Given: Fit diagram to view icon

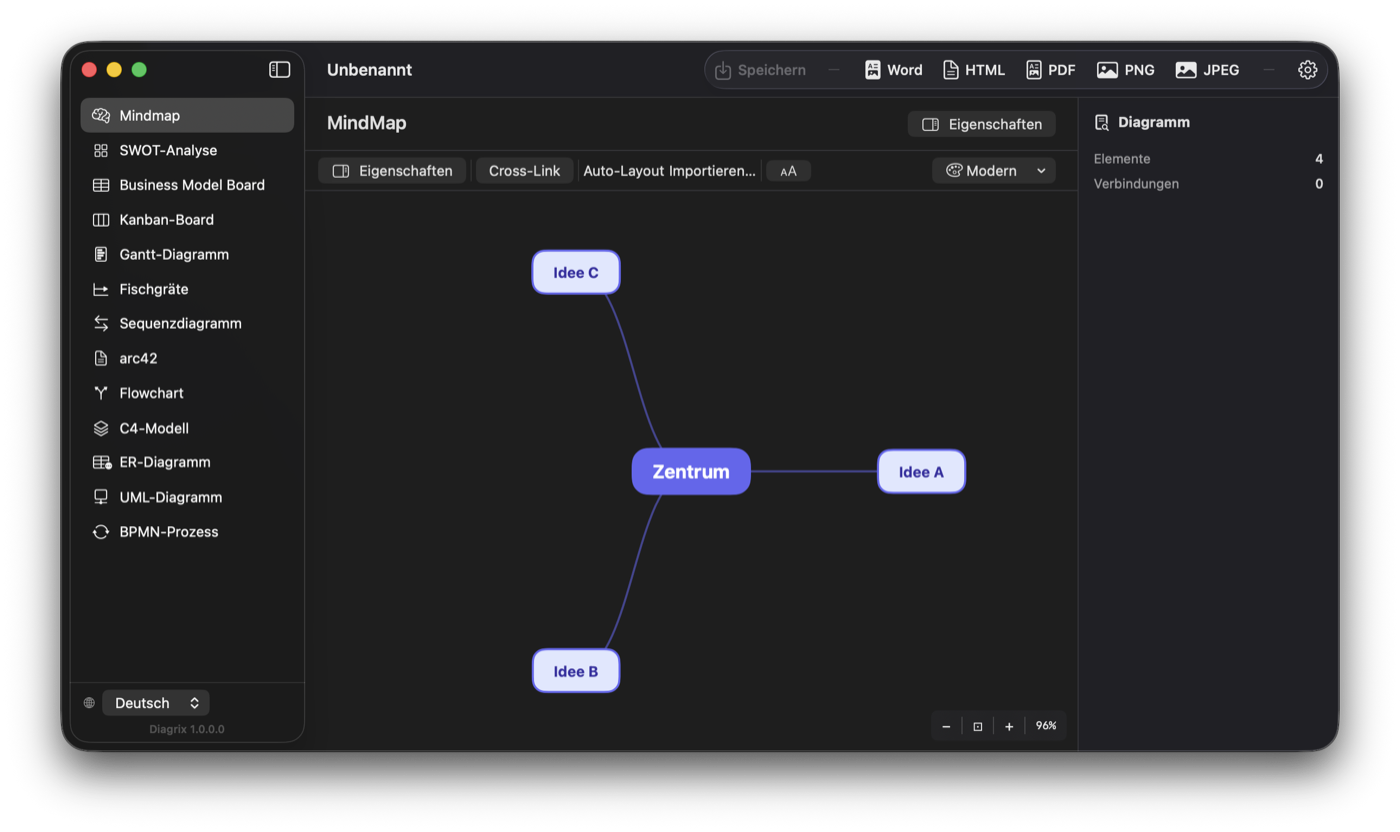Looking at the screenshot, I should [x=978, y=726].
